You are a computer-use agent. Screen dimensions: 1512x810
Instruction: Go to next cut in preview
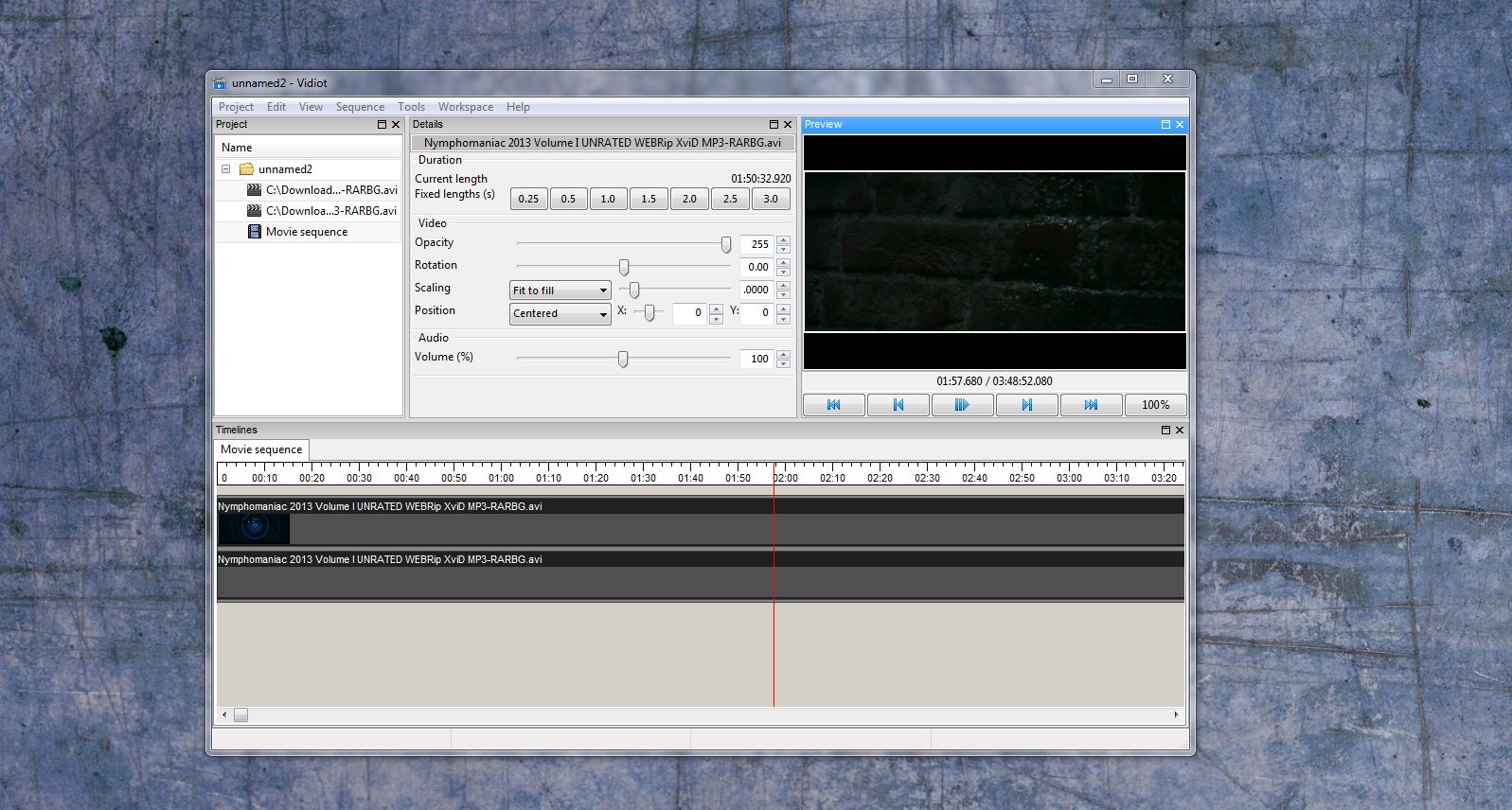tap(1027, 405)
